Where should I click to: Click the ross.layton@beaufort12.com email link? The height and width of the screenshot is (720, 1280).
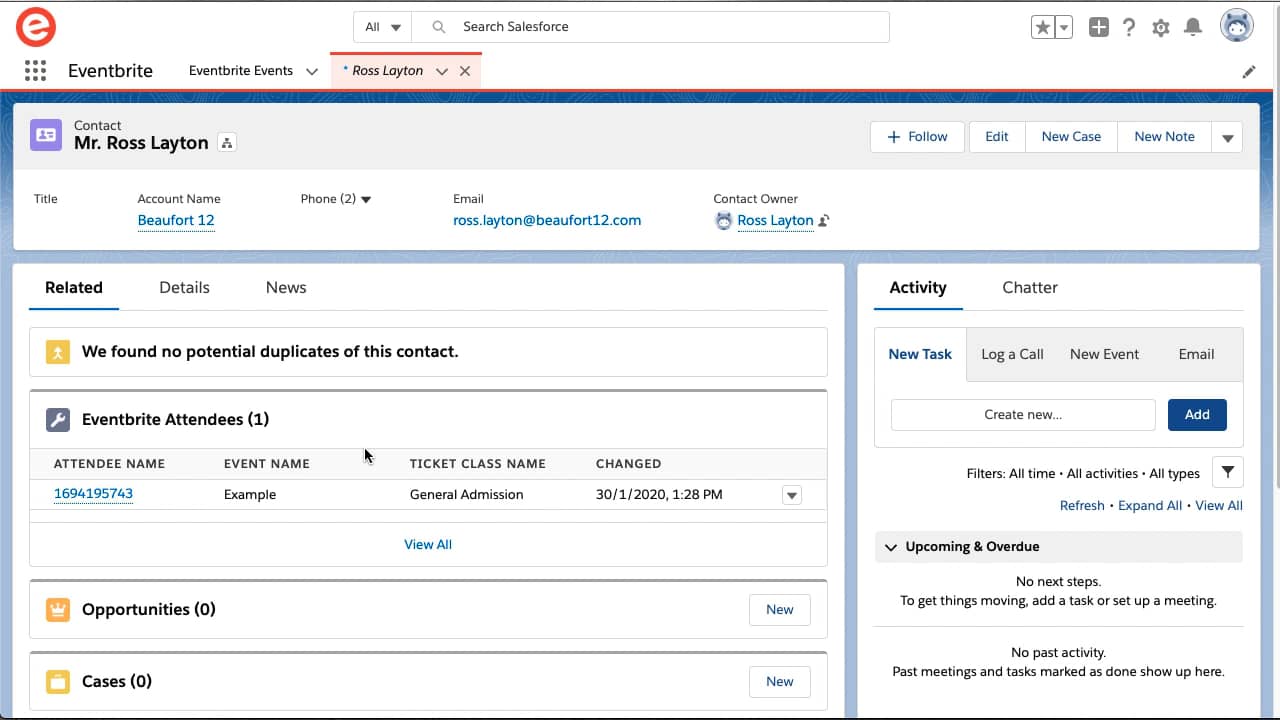coord(547,221)
